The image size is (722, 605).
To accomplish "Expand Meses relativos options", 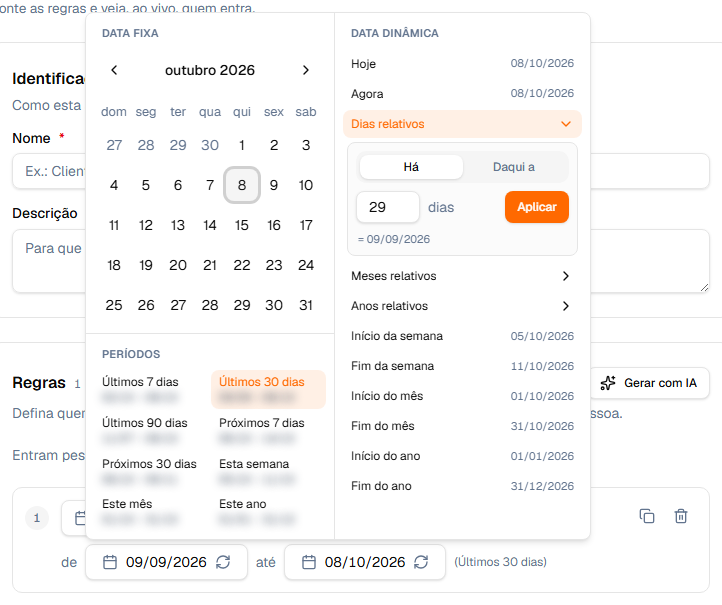I will (462, 276).
